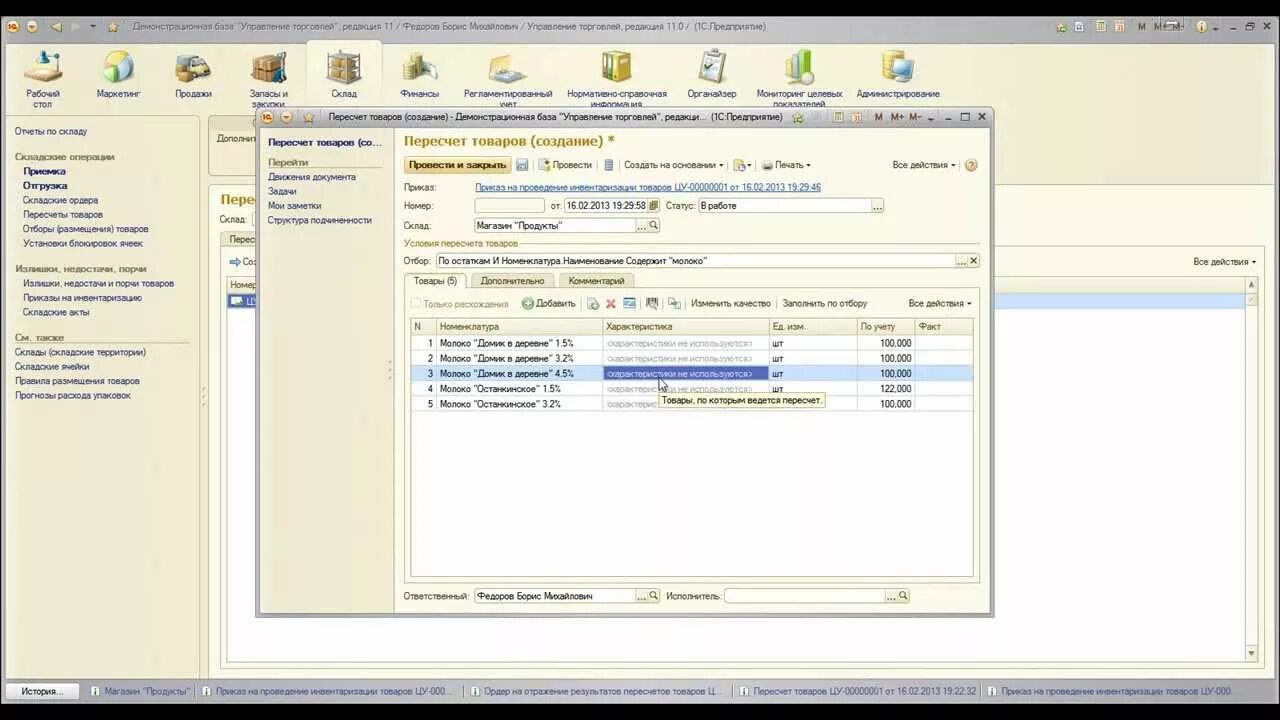
Task: Click the Изменить качество button
Action: click(x=730, y=303)
